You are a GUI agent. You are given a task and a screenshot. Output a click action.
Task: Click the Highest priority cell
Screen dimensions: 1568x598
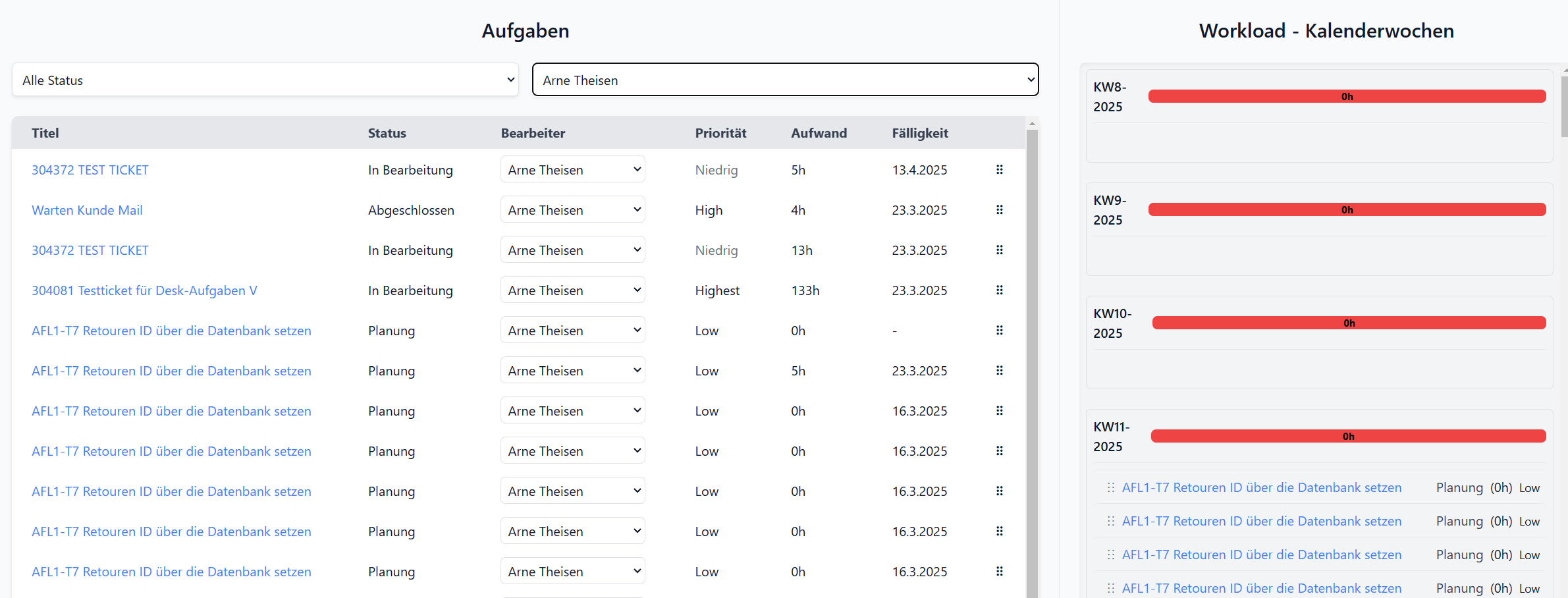717,290
